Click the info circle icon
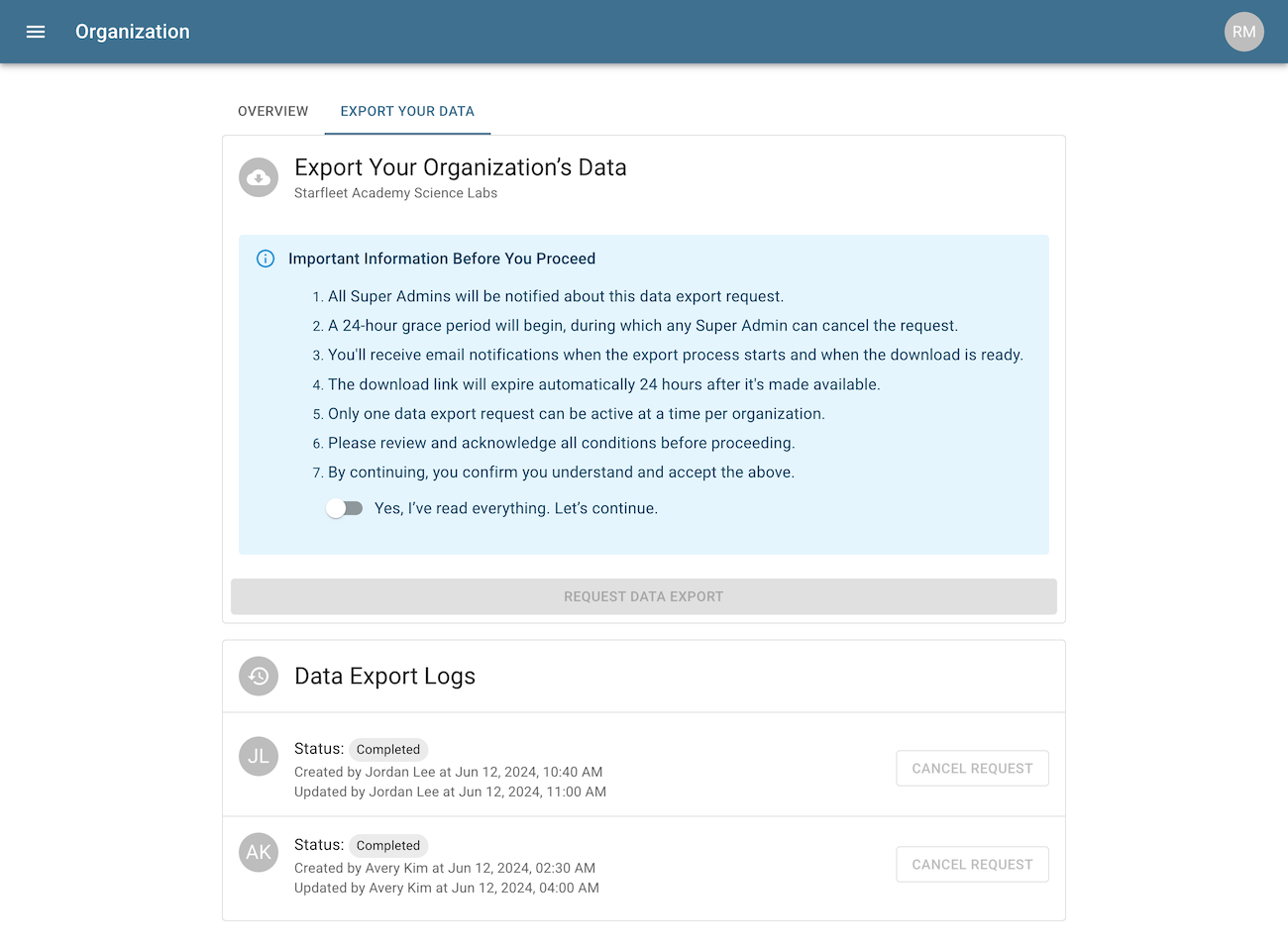 [266, 259]
